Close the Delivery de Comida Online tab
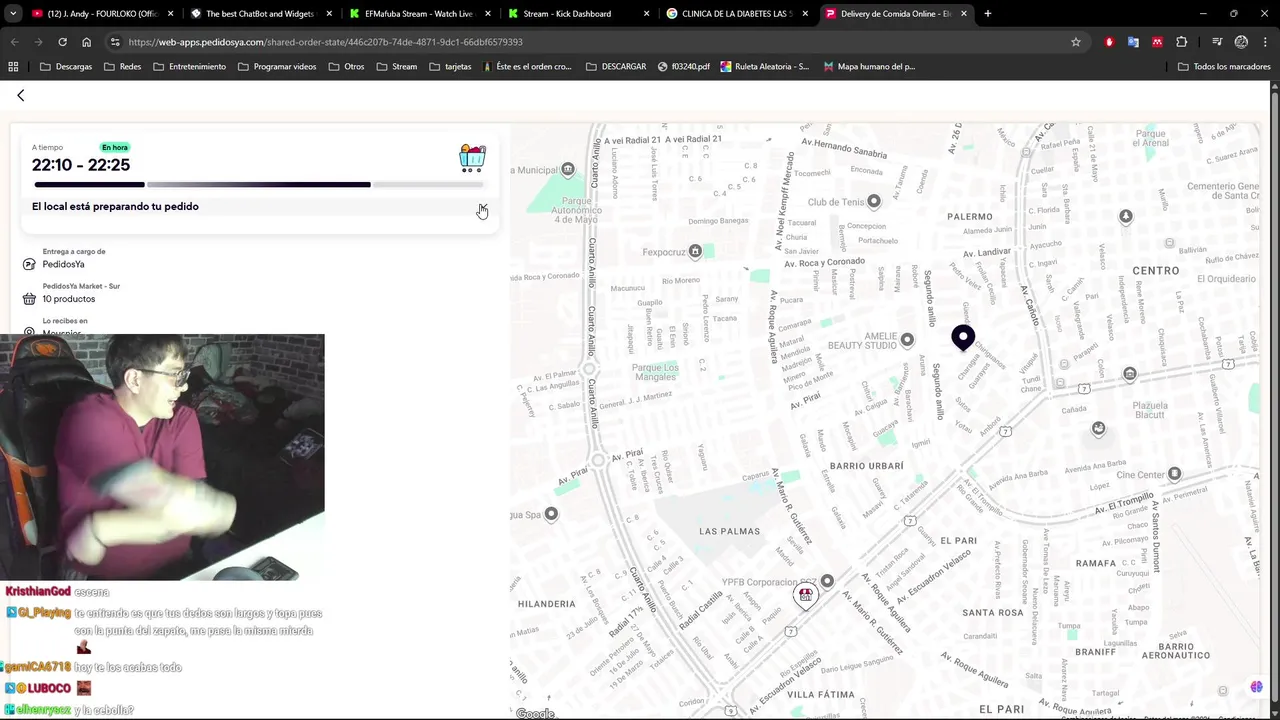Viewport: 1280px width, 720px height. tap(964, 14)
